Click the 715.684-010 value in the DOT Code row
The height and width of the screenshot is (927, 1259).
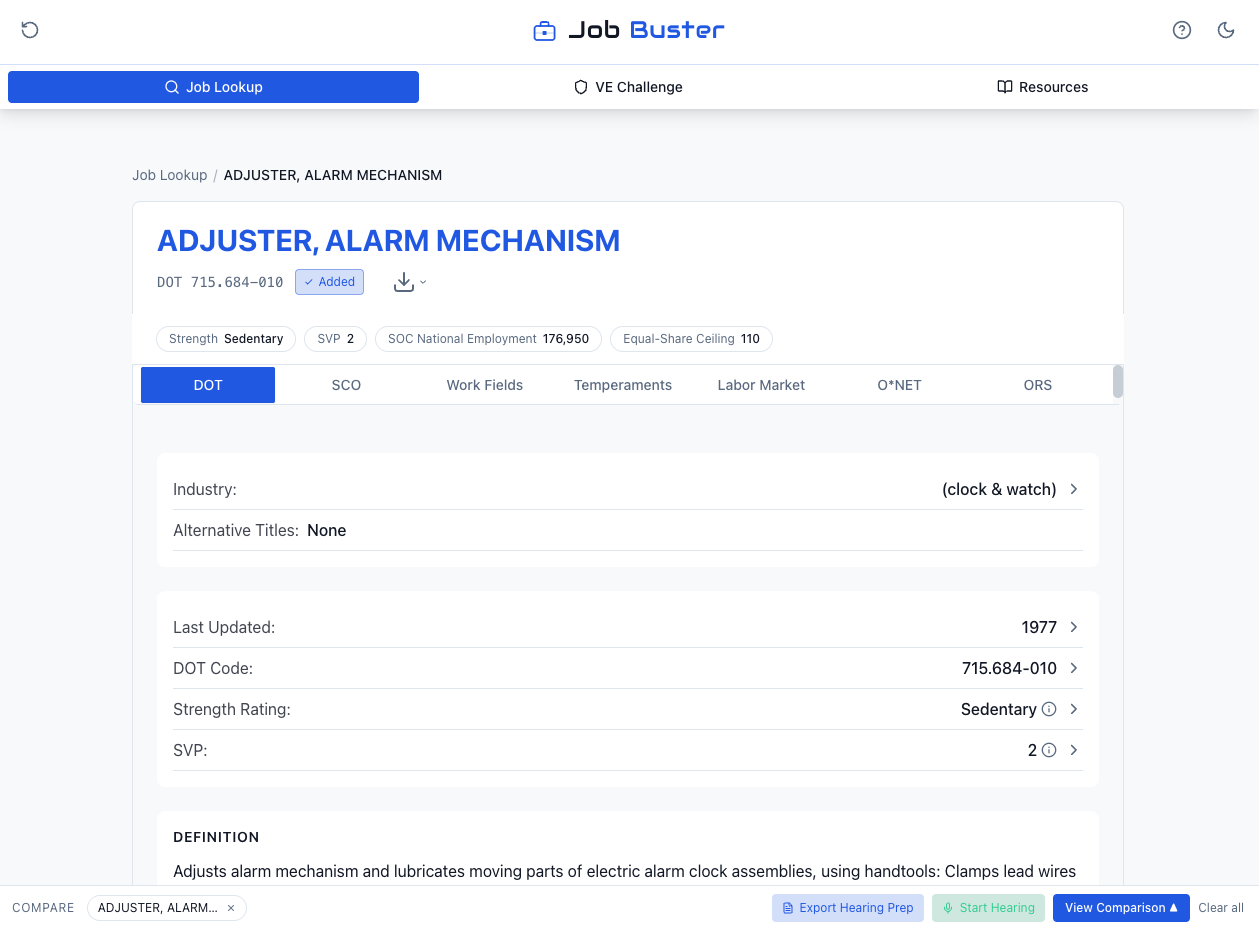tap(1009, 668)
